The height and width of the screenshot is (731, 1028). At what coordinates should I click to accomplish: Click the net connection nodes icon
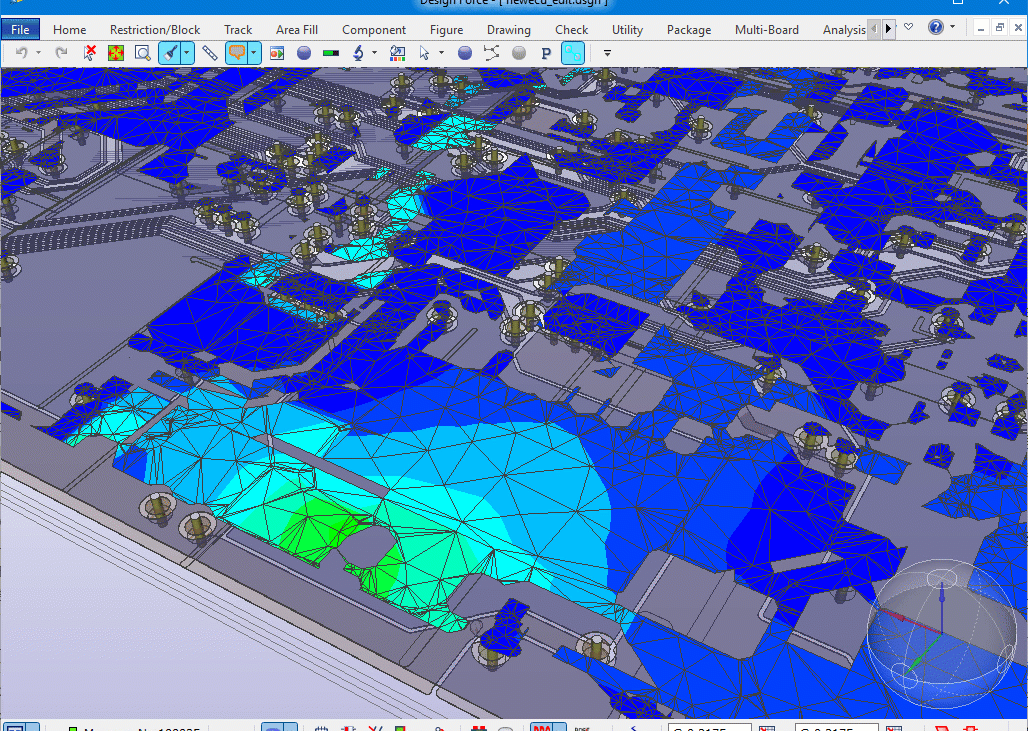pyautogui.click(x=491, y=53)
